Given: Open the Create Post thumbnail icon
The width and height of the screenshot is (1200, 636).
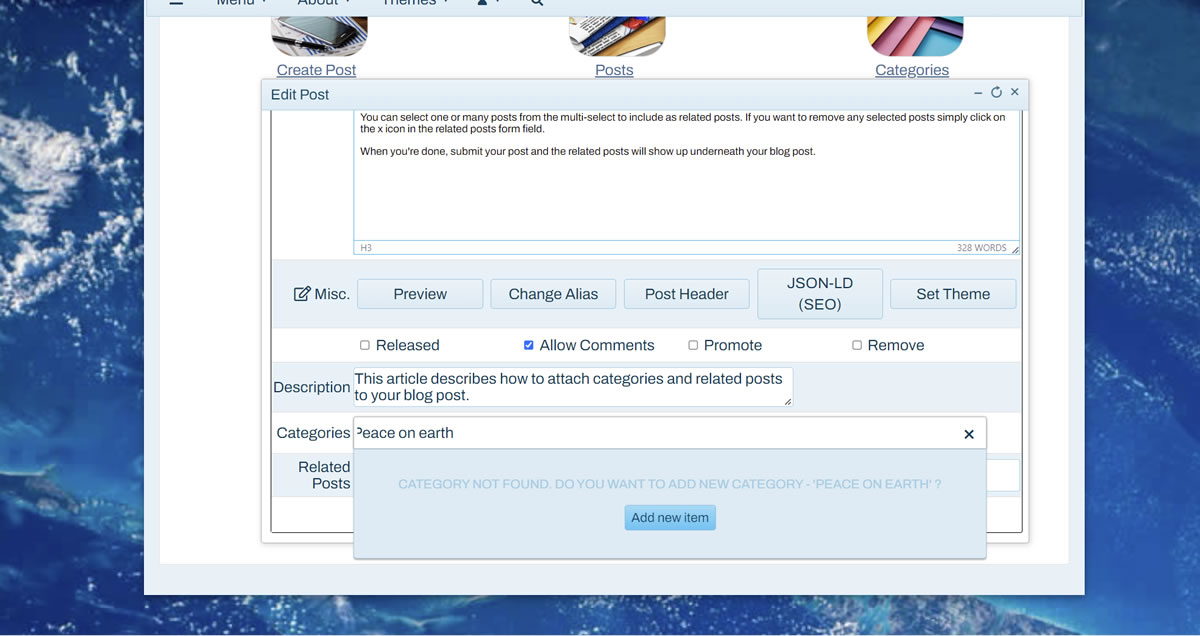Looking at the screenshot, I should 319,36.
